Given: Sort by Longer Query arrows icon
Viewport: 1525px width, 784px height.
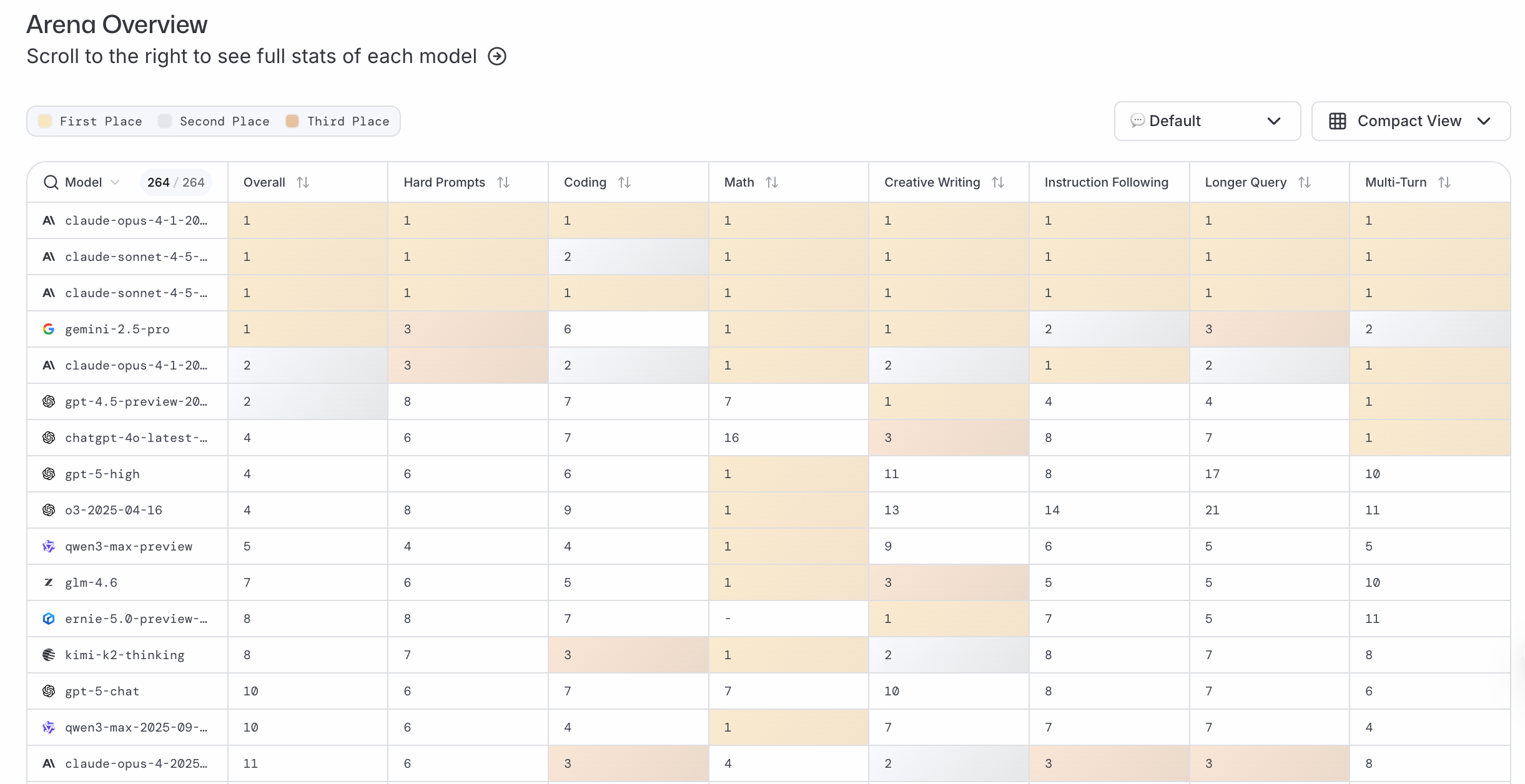Looking at the screenshot, I should pos(1305,182).
